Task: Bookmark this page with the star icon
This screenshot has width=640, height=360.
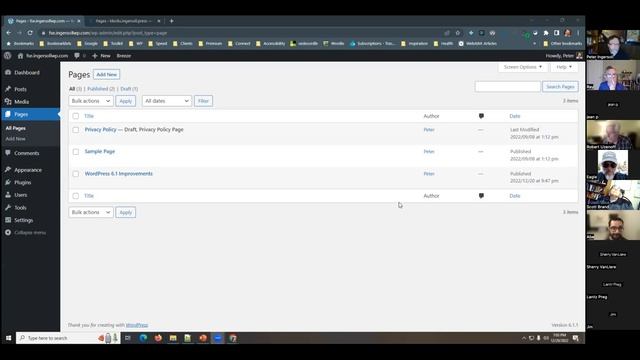Action: [458, 33]
